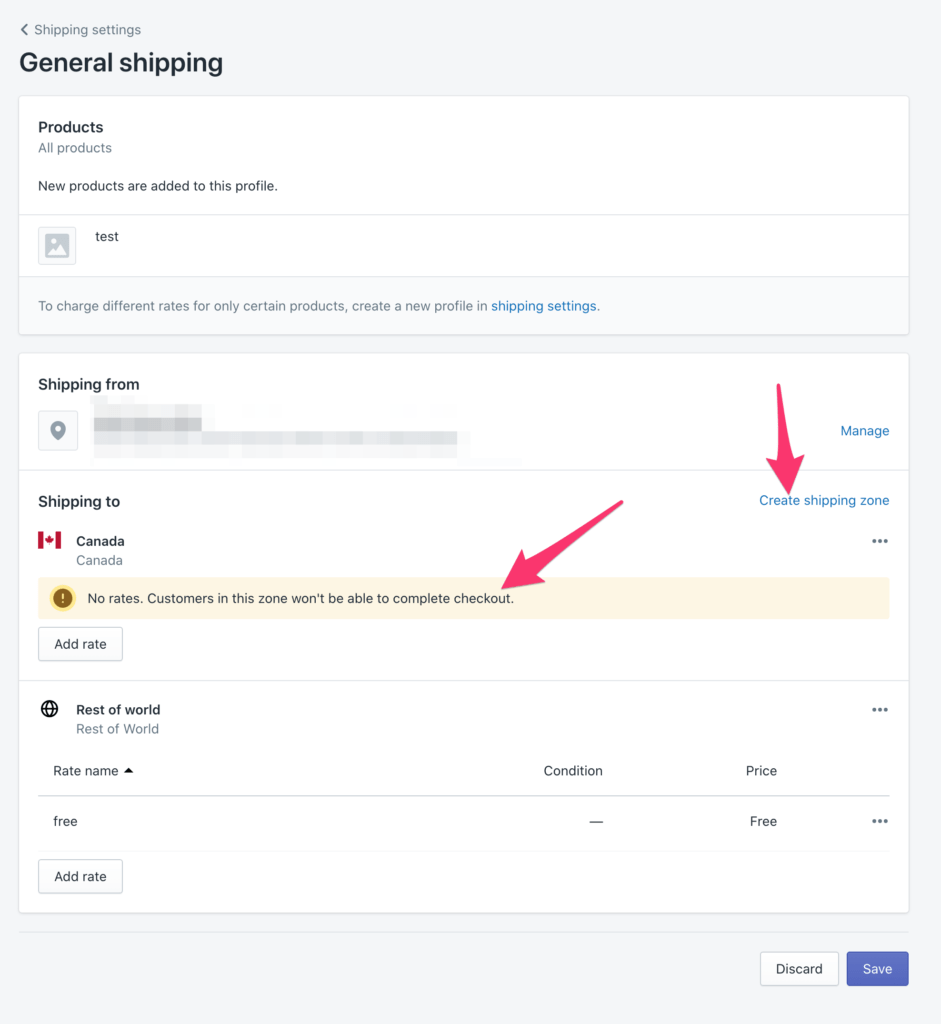
Task: Click the back chevron beside Shipping settings
Action: [24, 29]
